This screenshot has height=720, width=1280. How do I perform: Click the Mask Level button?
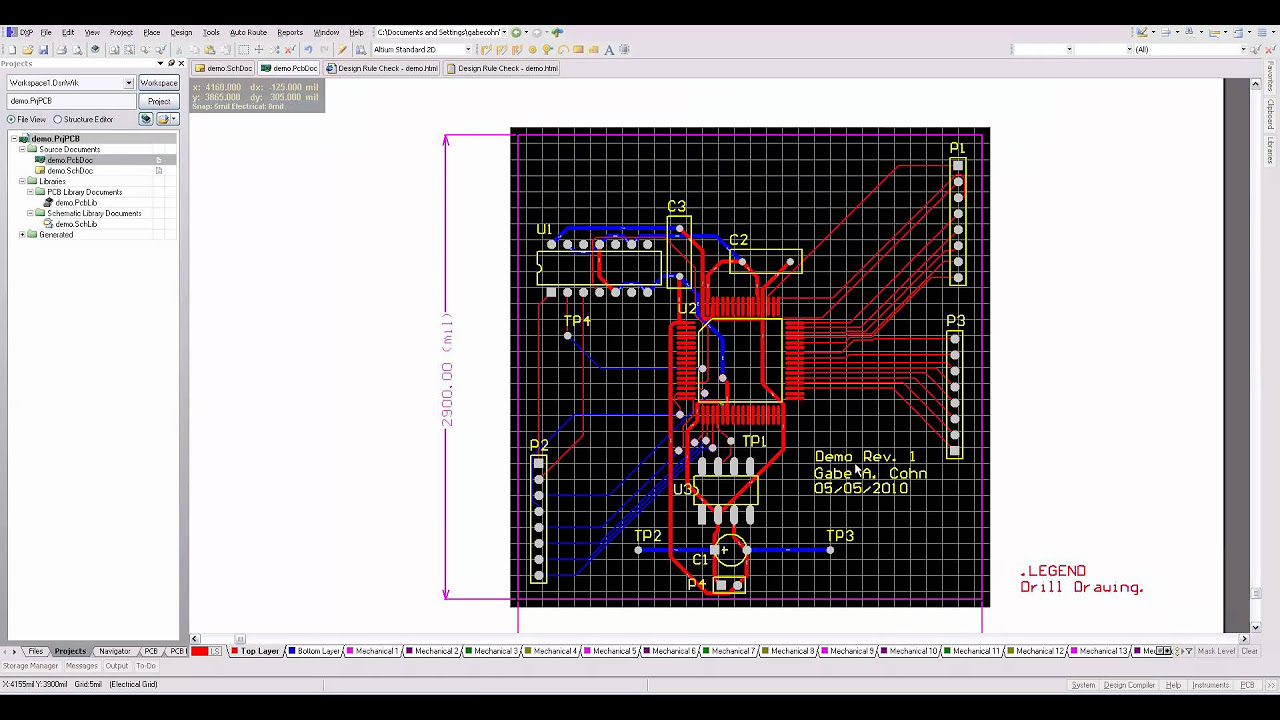click(1216, 651)
